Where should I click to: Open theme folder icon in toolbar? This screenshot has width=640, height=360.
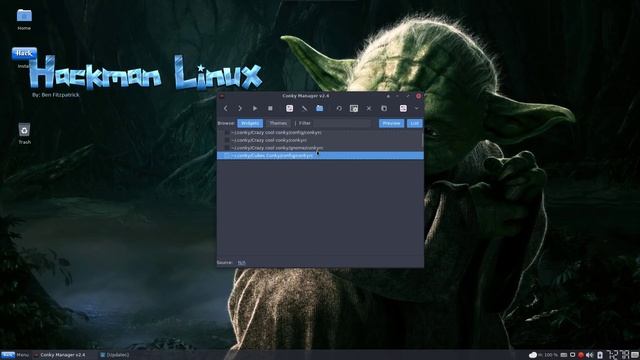click(x=320, y=108)
